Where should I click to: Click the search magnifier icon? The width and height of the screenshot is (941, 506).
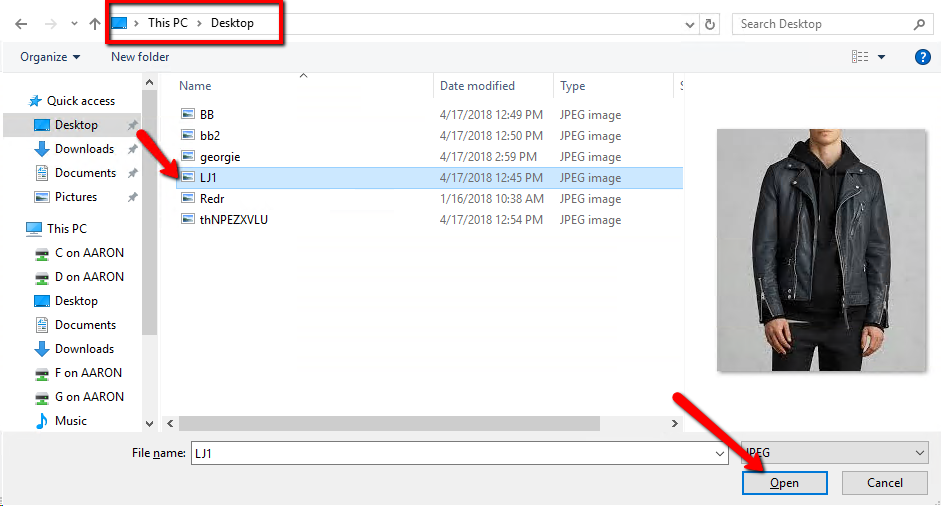919,24
